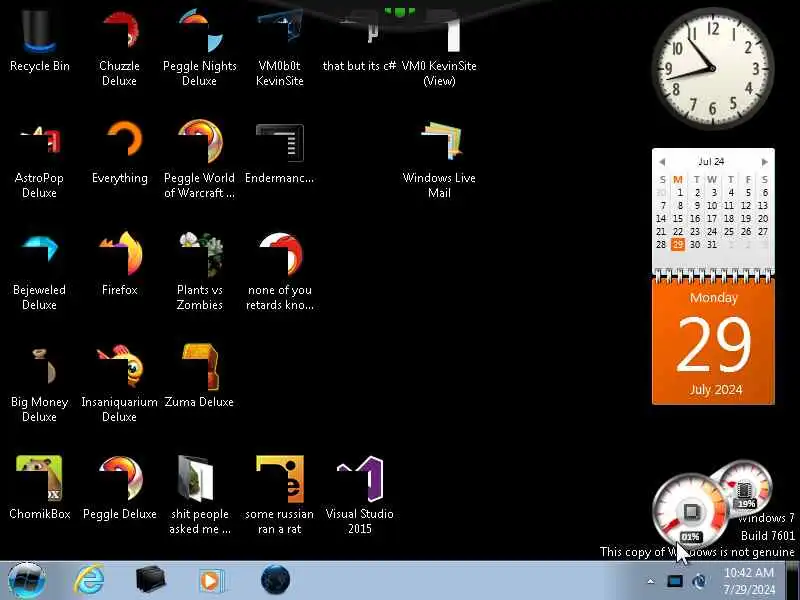Click the swirl icon in system tray
The height and width of the screenshot is (600, 800).
(699, 581)
